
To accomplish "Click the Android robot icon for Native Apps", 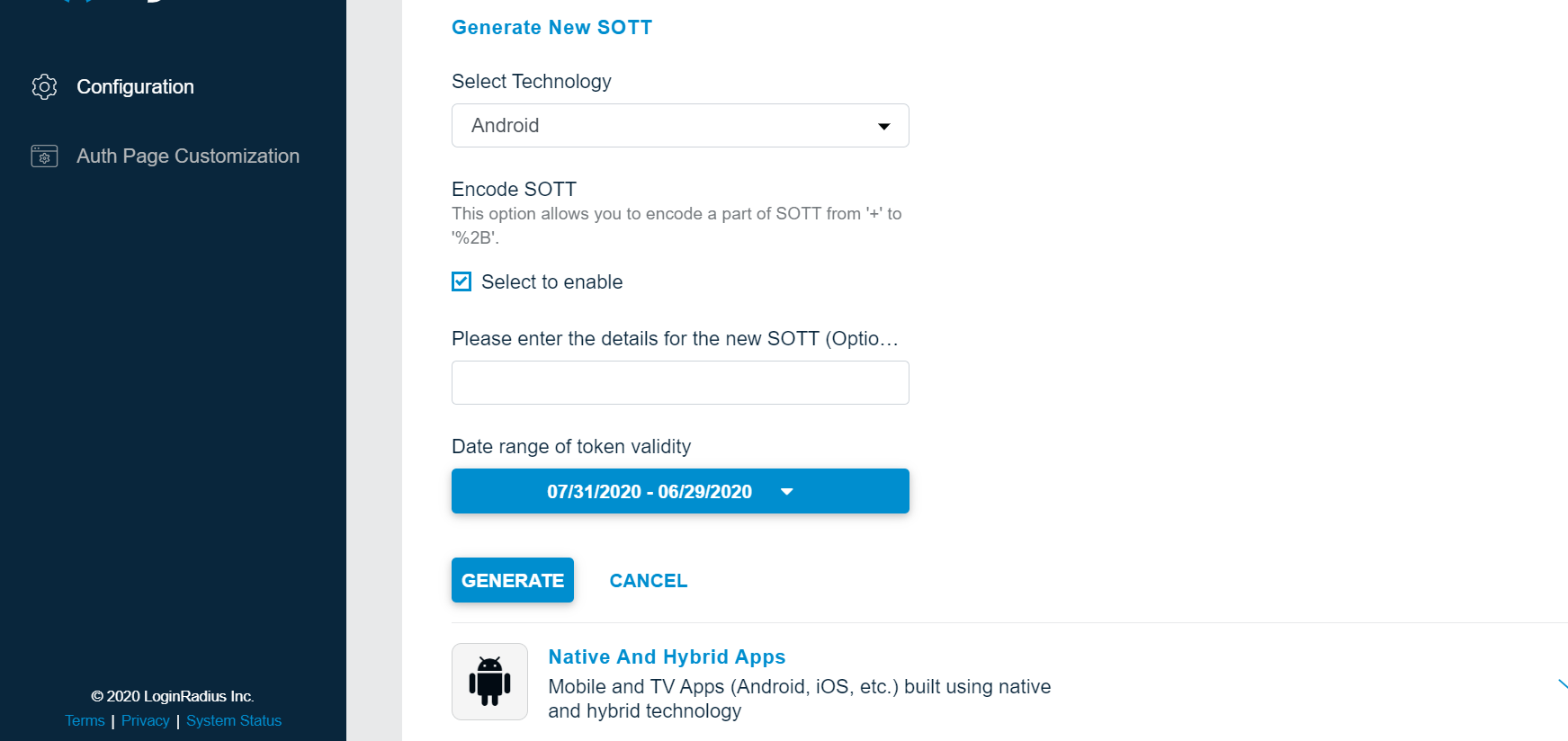I will click(489, 681).
